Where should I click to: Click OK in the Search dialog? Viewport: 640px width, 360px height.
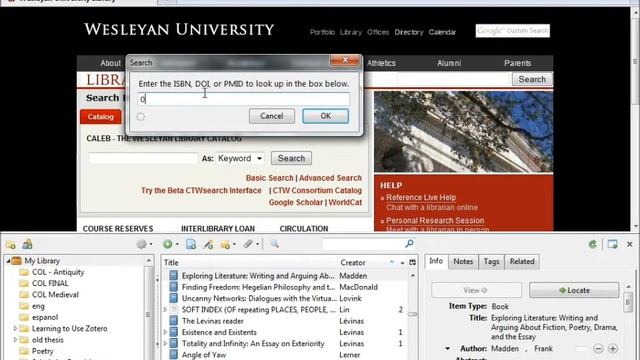(x=325, y=116)
